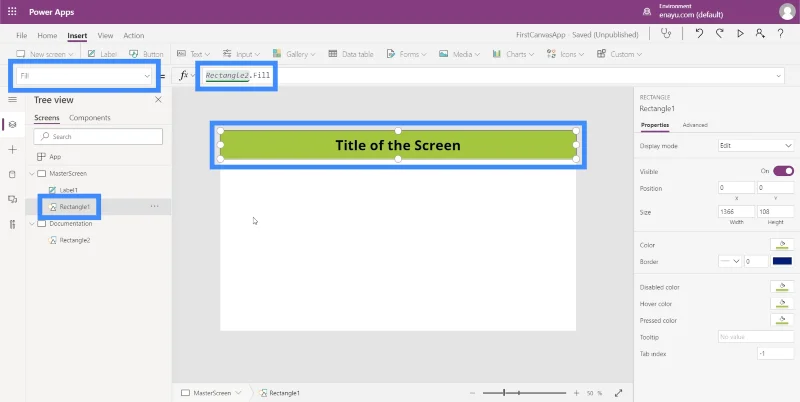Open the Charts dropdown
800x402 pixels.
[x=513, y=54]
